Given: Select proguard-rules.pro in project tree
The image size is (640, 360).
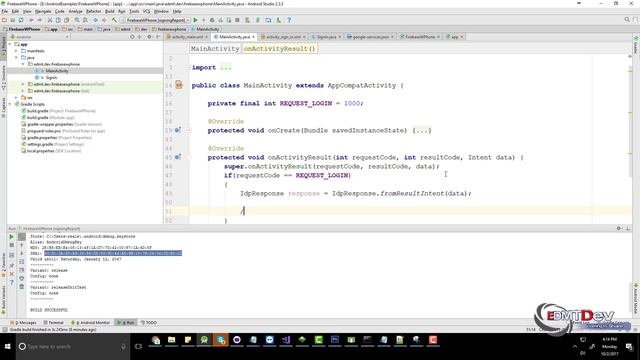Looking at the screenshot, I should click(44, 131).
